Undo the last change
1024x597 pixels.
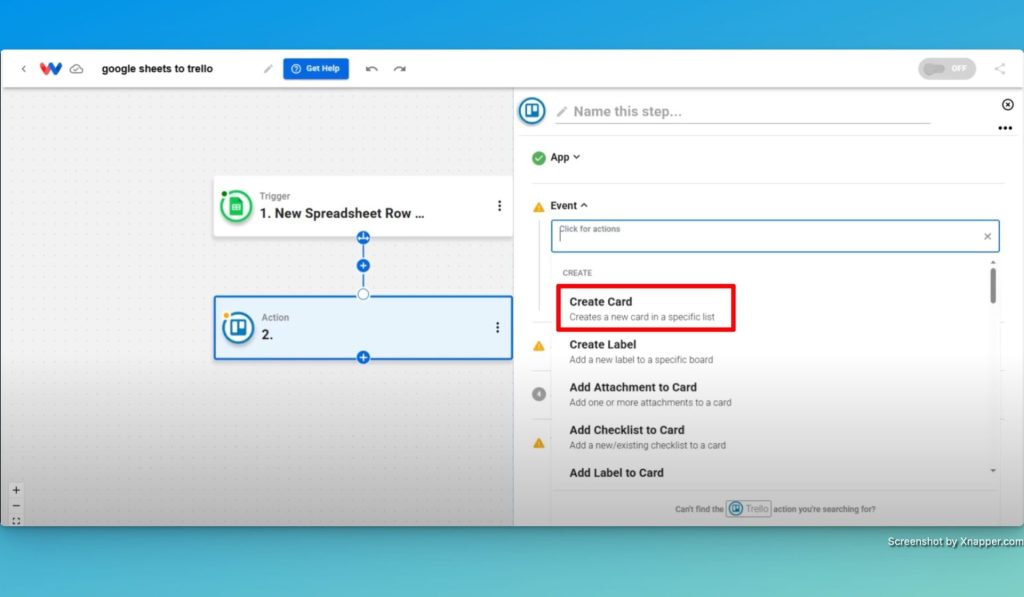(x=372, y=69)
